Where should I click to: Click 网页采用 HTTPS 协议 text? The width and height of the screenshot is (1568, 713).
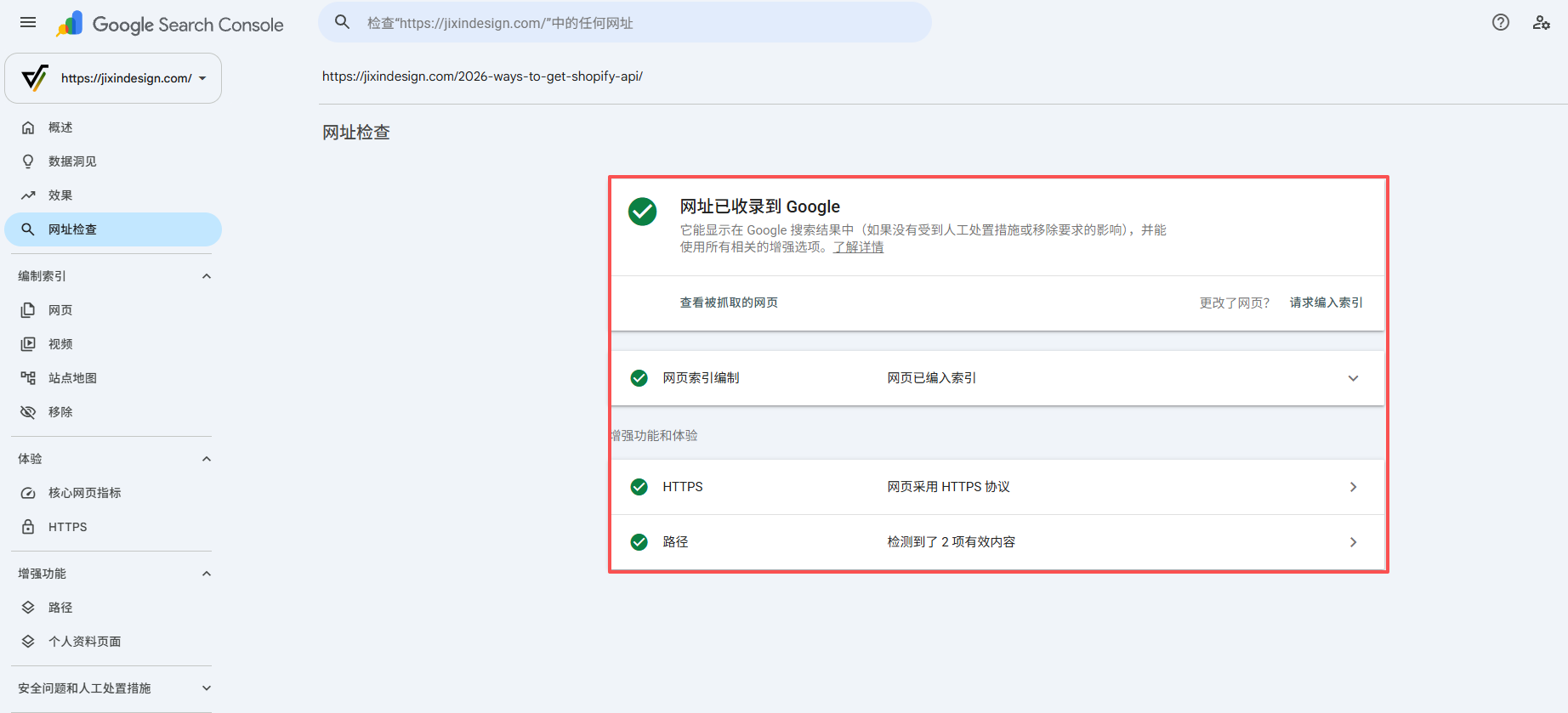[x=949, y=487]
